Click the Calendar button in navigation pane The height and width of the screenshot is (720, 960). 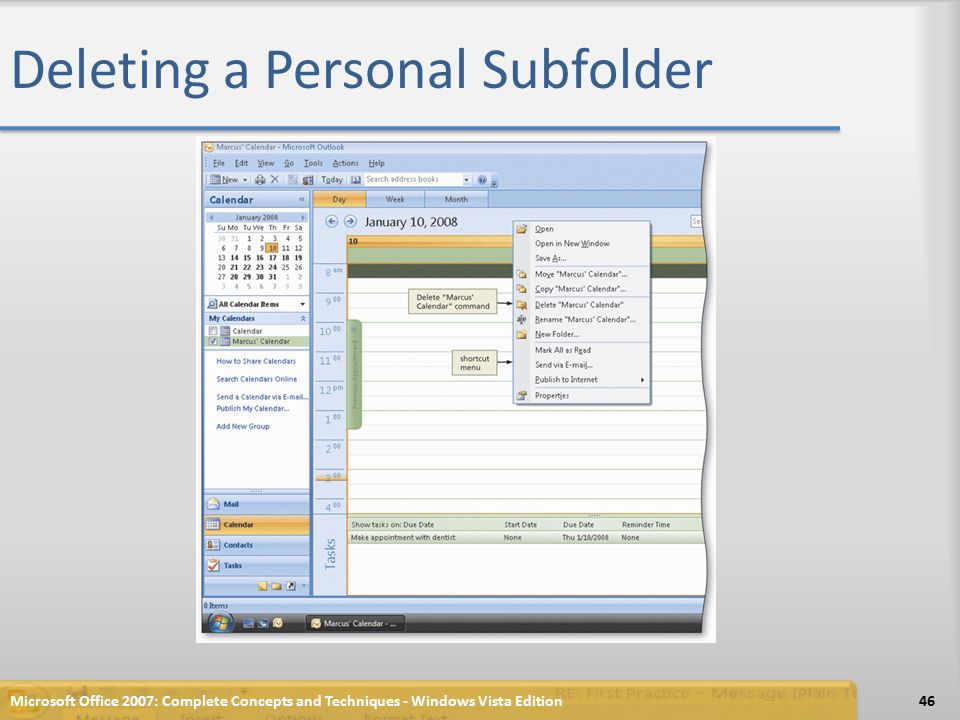coord(257,525)
